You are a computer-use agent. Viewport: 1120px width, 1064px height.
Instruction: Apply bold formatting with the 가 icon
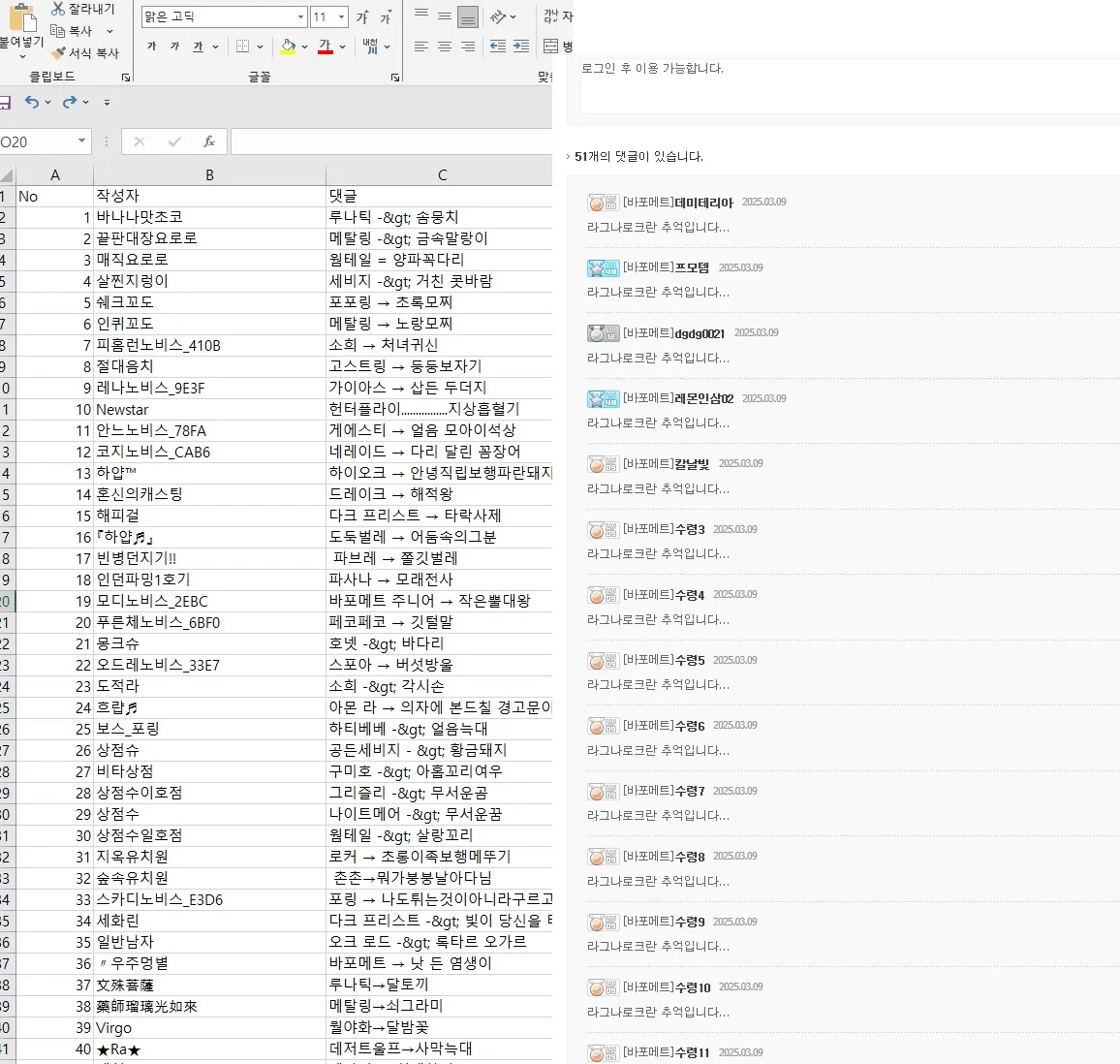pos(151,47)
